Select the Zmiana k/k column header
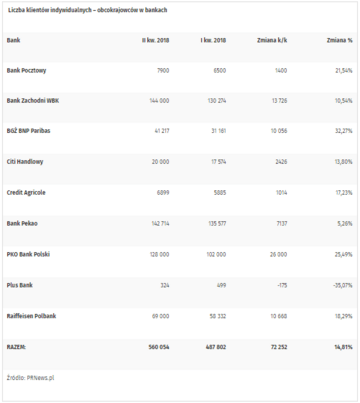The image size is (360, 403). tap(272, 40)
